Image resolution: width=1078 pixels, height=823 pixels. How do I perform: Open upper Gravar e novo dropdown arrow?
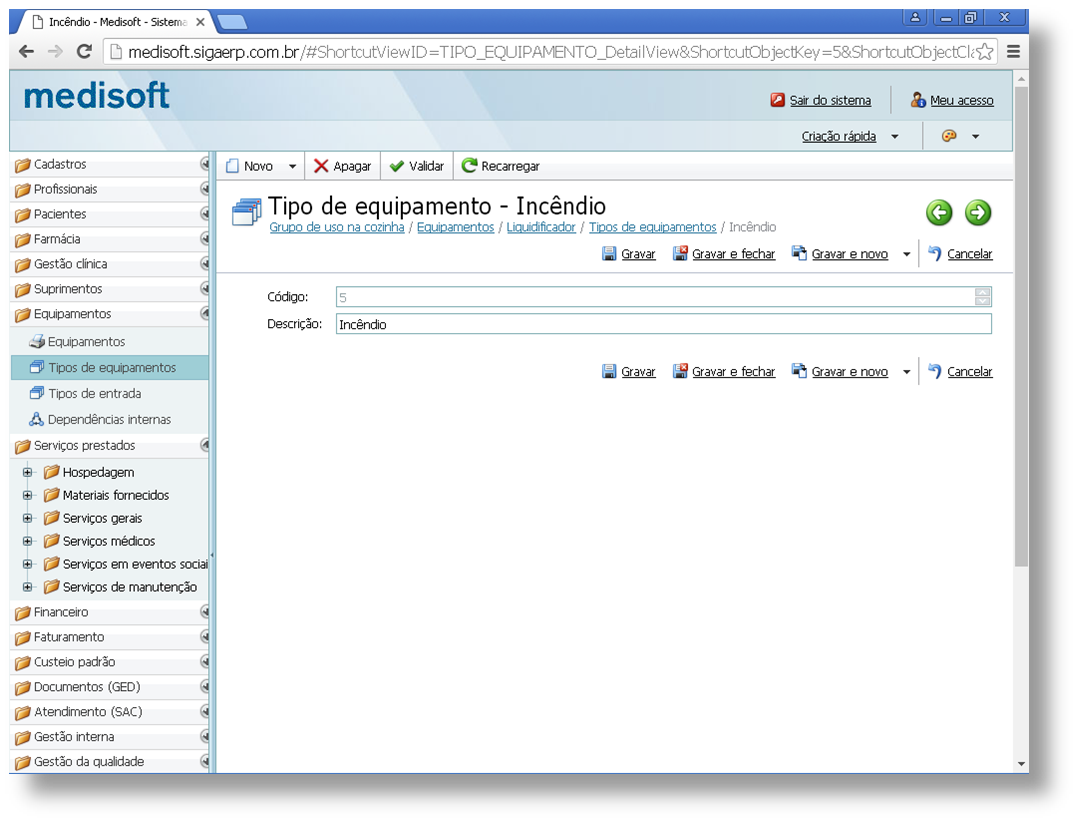(x=906, y=254)
